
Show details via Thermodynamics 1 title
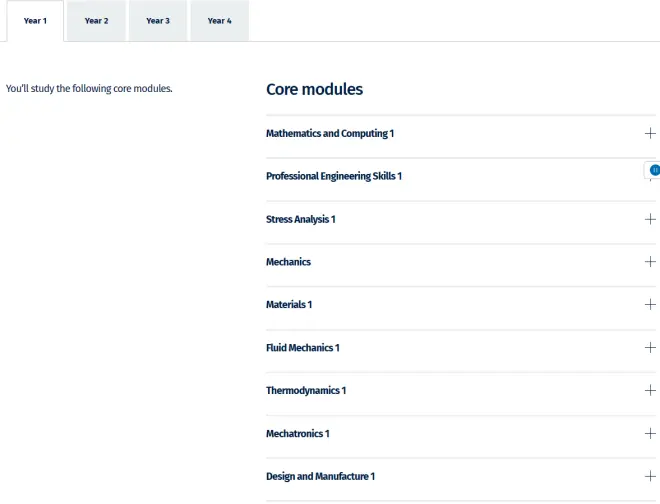pyautogui.click(x=305, y=391)
